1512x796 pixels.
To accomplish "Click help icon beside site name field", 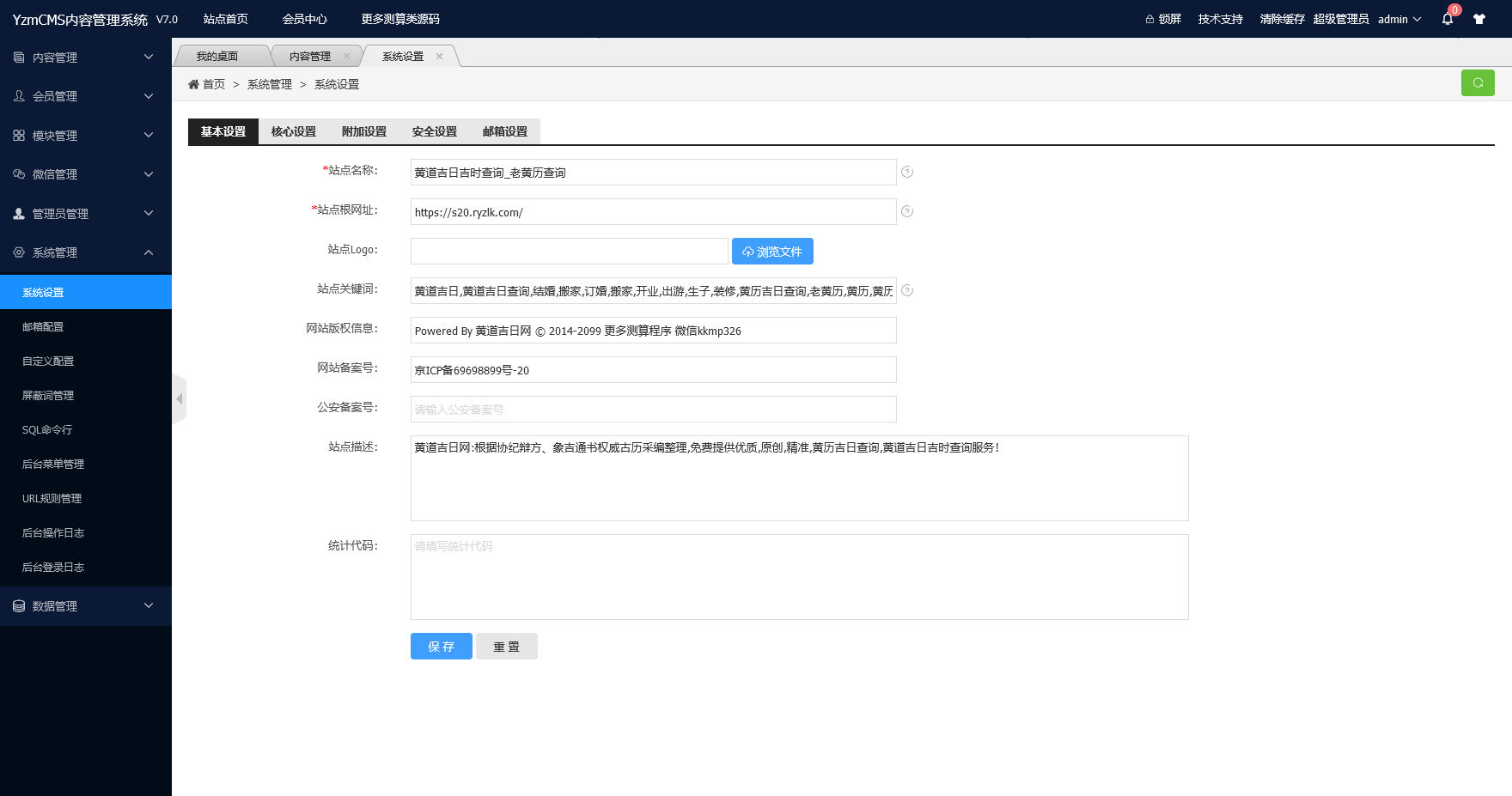I will coord(907,173).
